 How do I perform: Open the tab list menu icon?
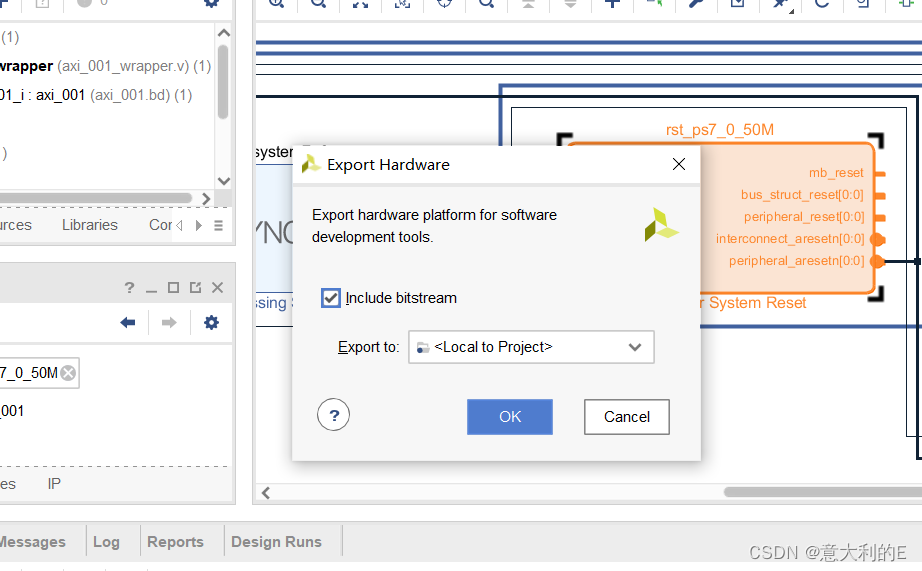[218, 225]
